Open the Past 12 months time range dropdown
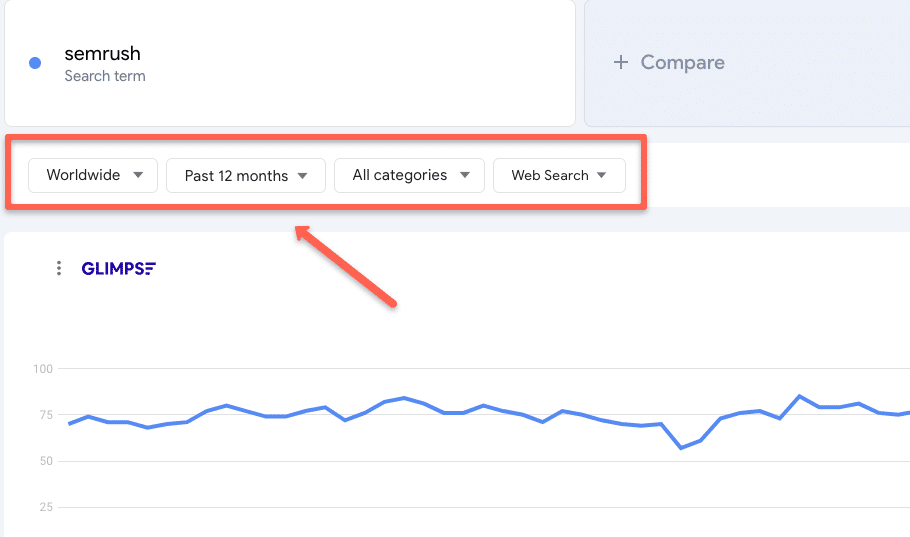This screenshot has height=537, width=910. [x=246, y=175]
